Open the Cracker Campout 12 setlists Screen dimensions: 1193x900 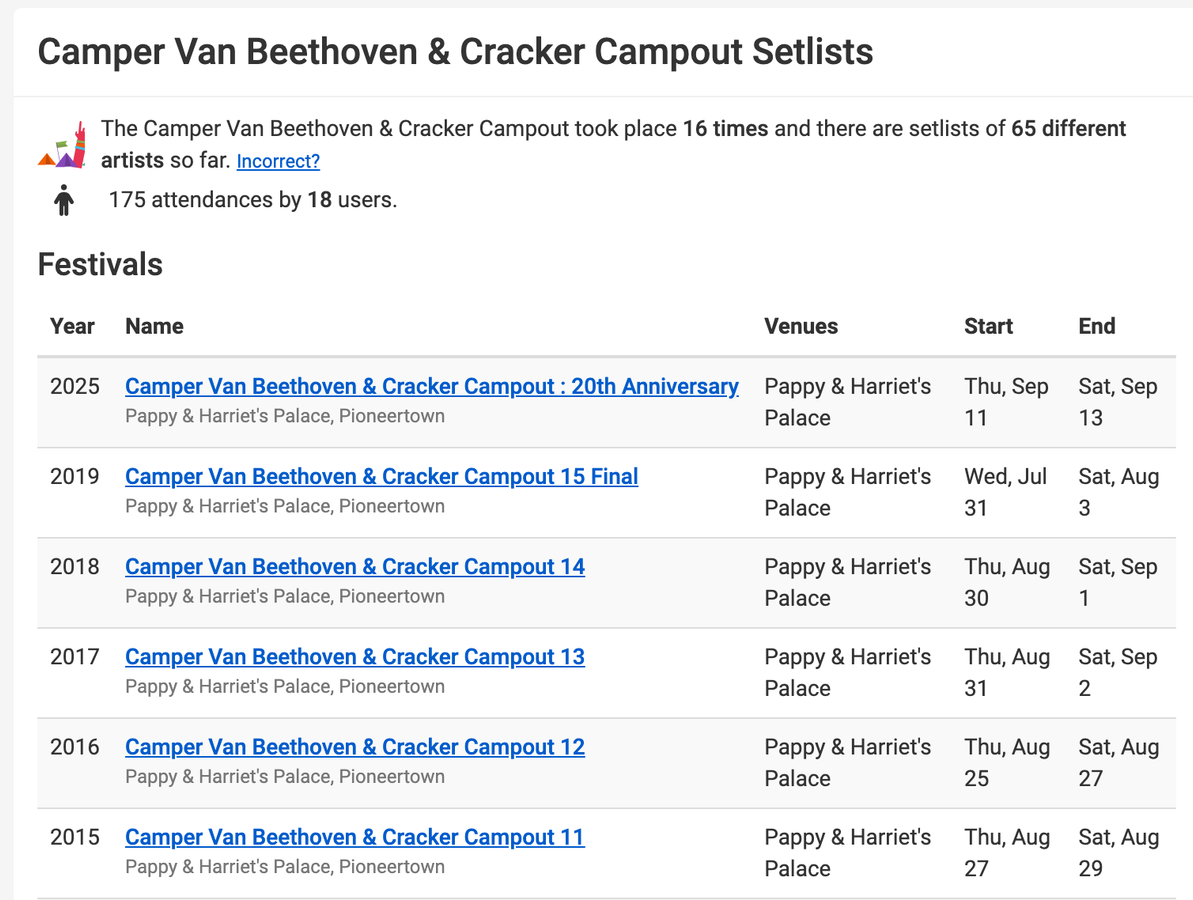[x=355, y=746]
